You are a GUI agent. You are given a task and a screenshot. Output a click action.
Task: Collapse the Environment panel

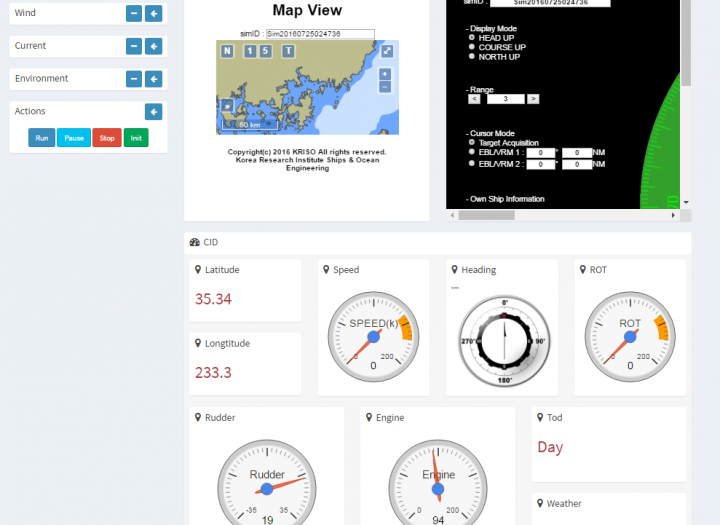pos(134,79)
